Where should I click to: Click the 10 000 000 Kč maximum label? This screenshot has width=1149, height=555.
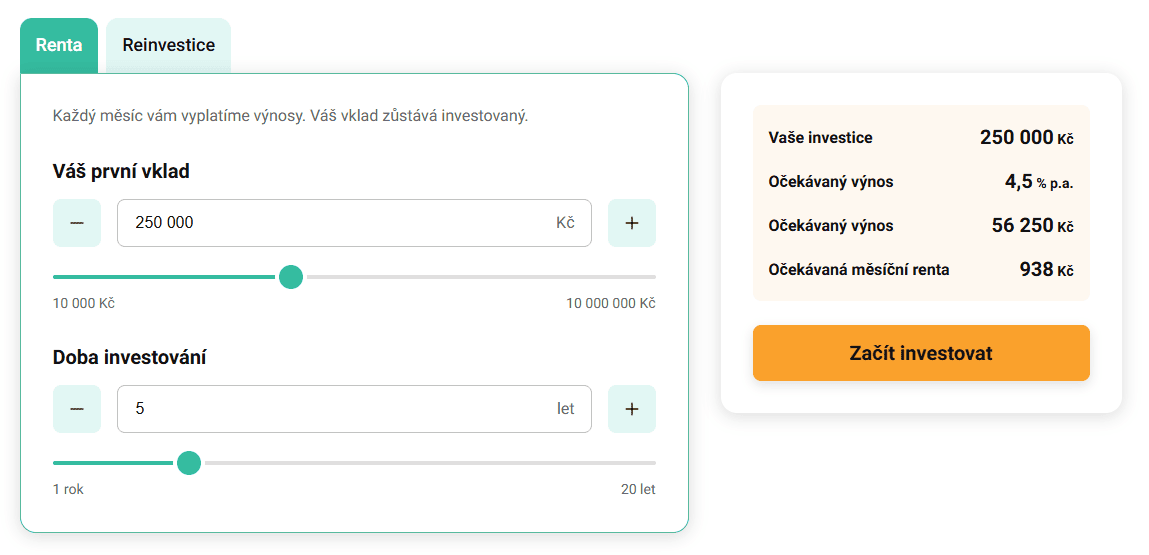click(x=610, y=303)
